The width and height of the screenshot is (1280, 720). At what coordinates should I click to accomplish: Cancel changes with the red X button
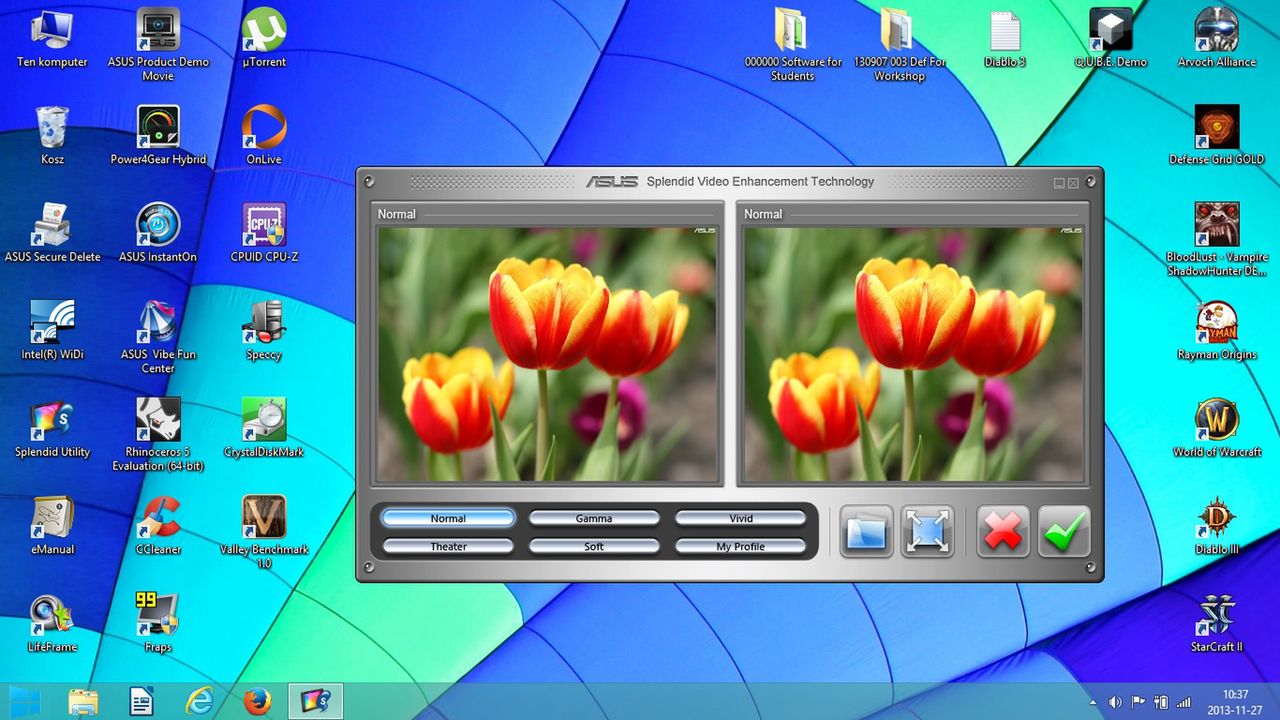point(1002,531)
